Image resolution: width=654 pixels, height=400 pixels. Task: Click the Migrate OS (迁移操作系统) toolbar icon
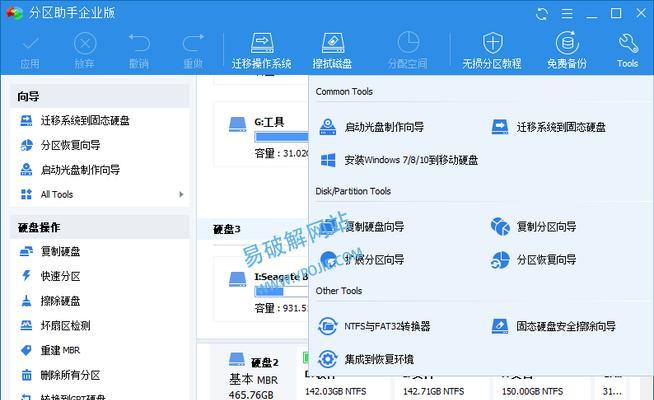(262, 43)
